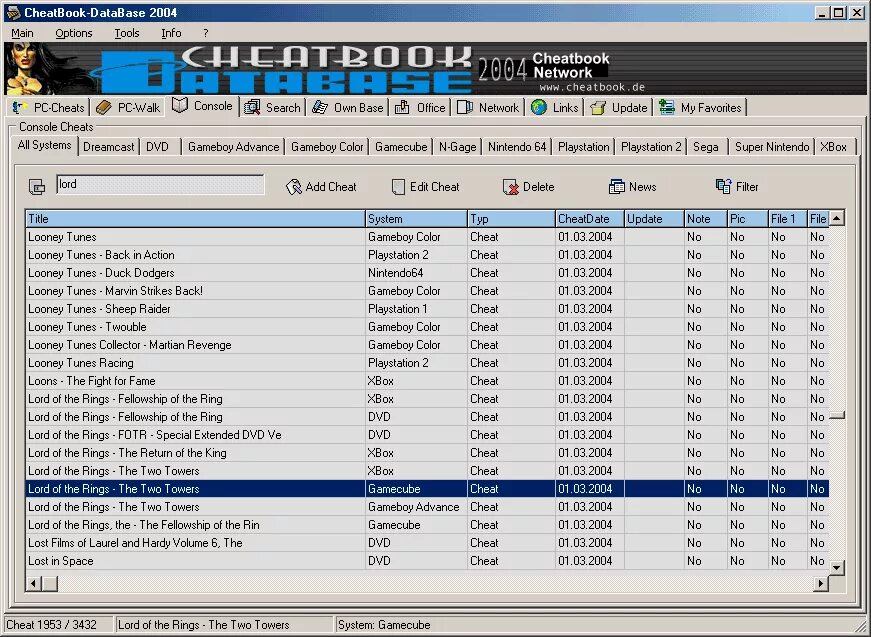Open the ? help menu
The width and height of the screenshot is (871, 637).
206,33
